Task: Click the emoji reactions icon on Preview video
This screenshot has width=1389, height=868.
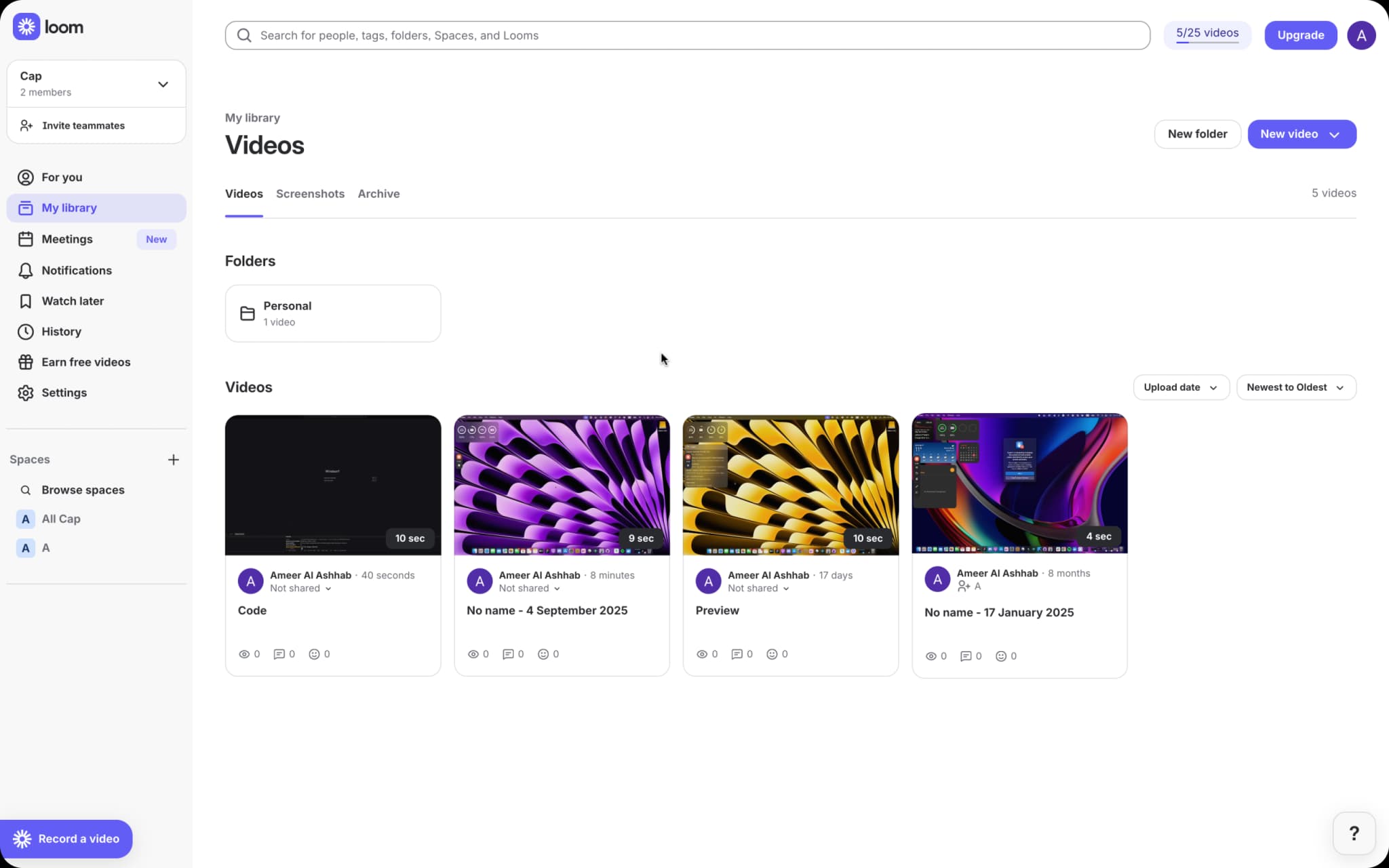Action: (773, 654)
